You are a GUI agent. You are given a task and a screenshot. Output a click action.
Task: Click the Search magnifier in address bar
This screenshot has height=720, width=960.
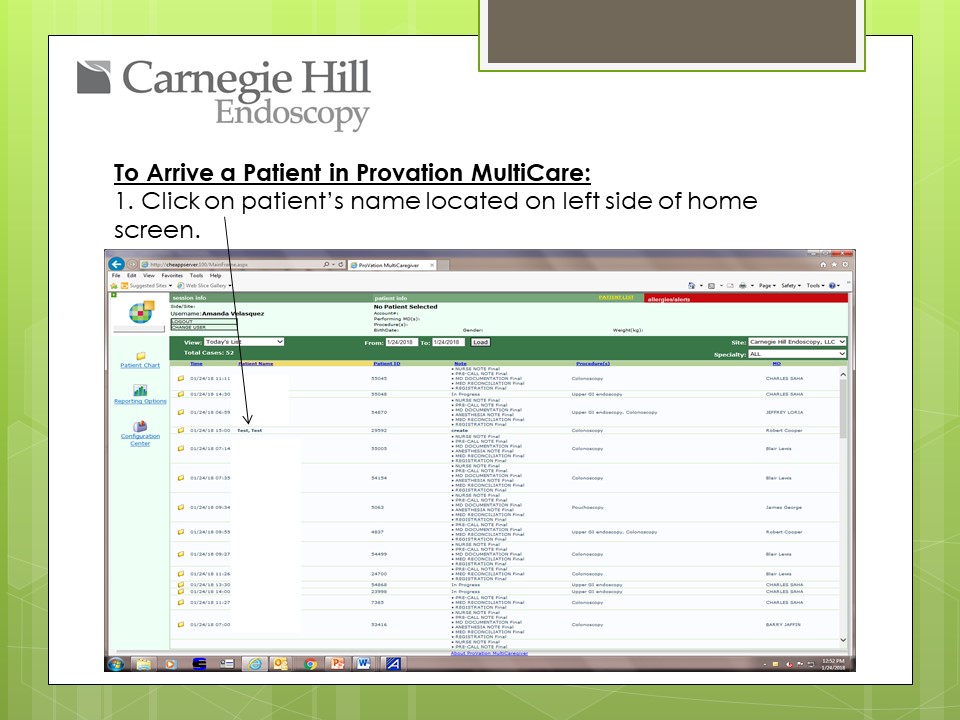point(326,264)
